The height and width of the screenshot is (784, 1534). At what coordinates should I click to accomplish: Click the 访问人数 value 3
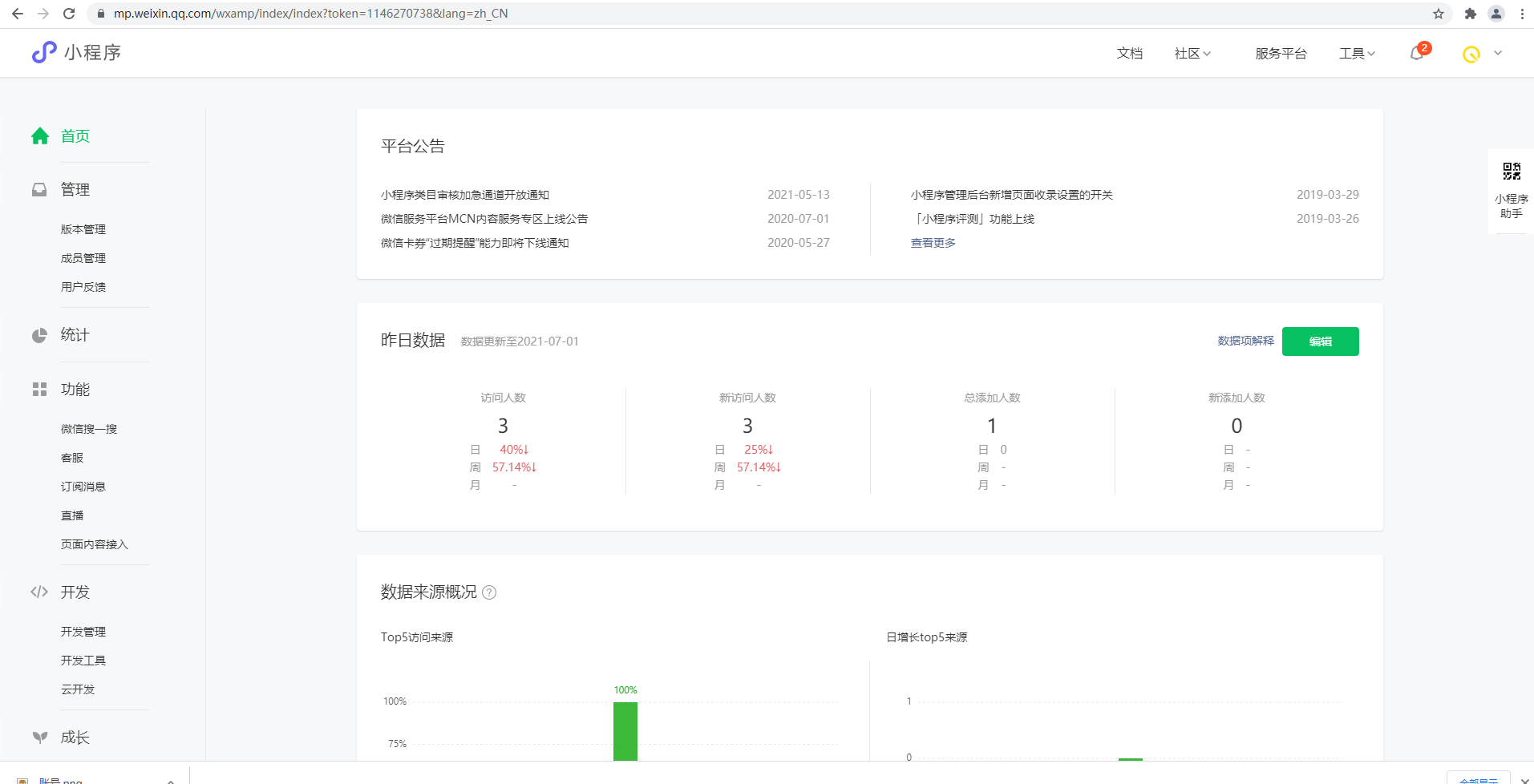[x=503, y=426]
